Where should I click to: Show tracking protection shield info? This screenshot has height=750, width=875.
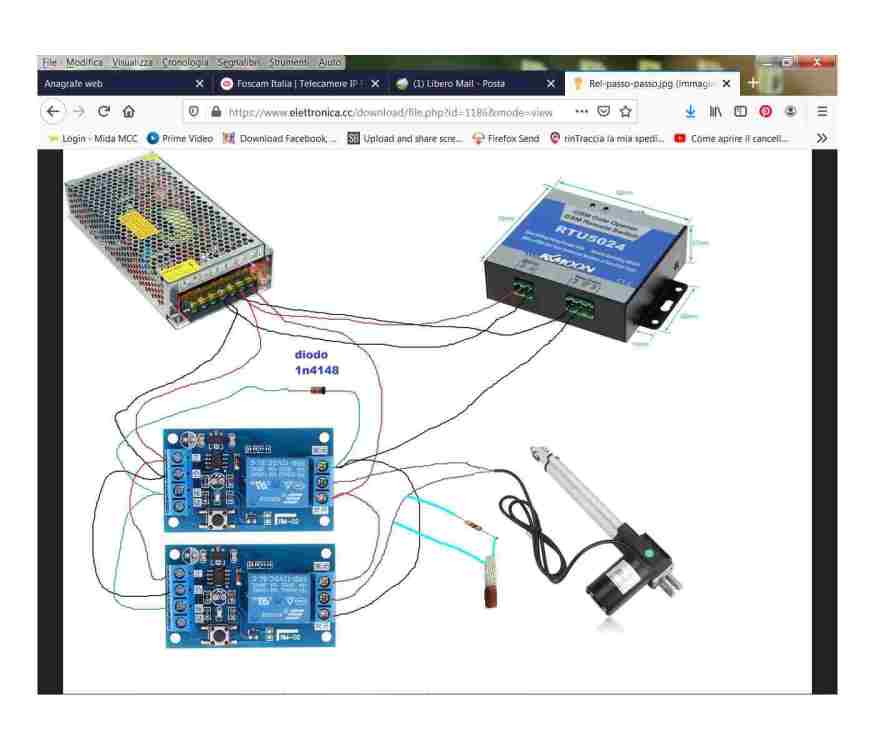[x=194, y=112]
